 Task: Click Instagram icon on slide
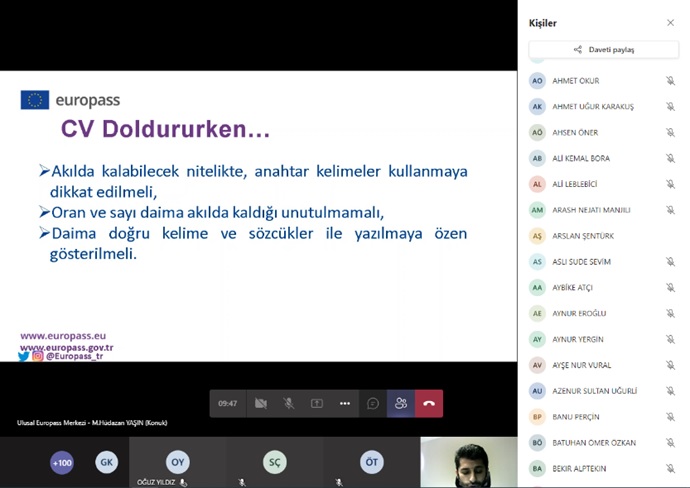[38, 356]
